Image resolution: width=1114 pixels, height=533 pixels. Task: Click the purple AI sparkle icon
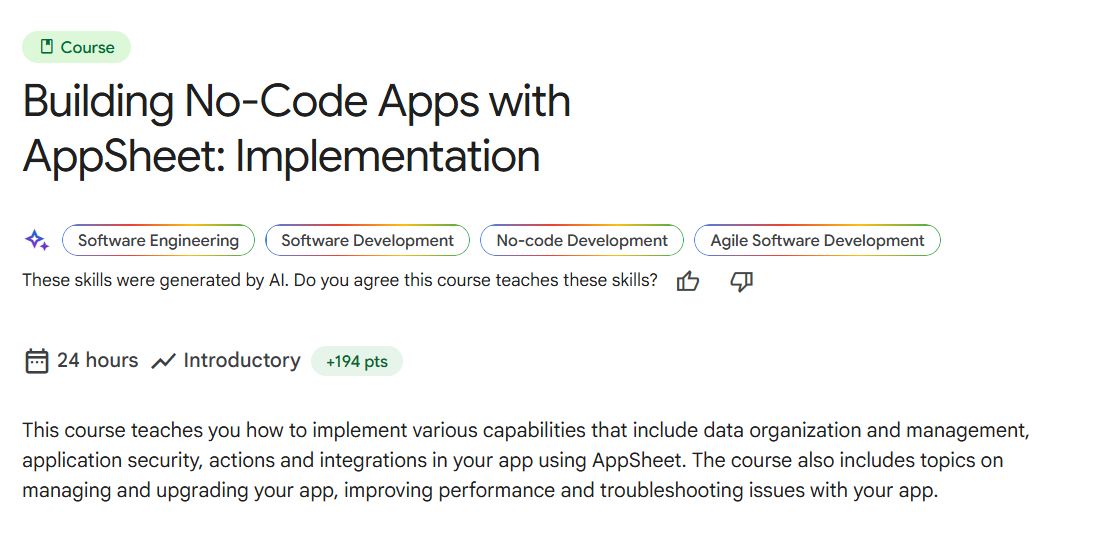[x=36, y=240]
